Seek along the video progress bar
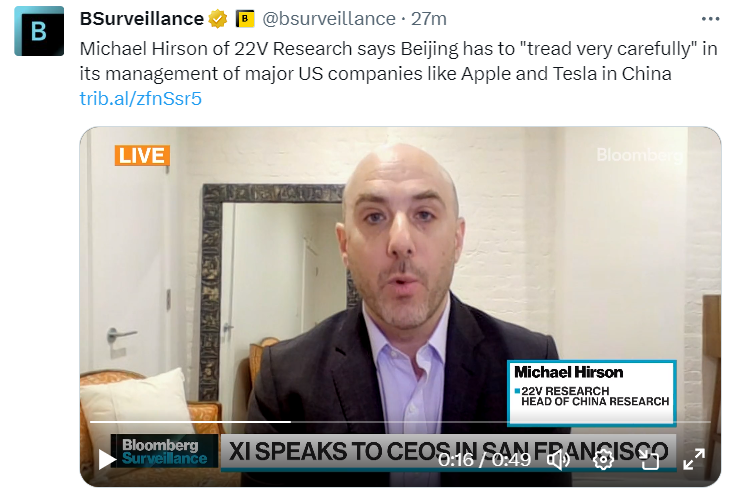 pos(400,422)
